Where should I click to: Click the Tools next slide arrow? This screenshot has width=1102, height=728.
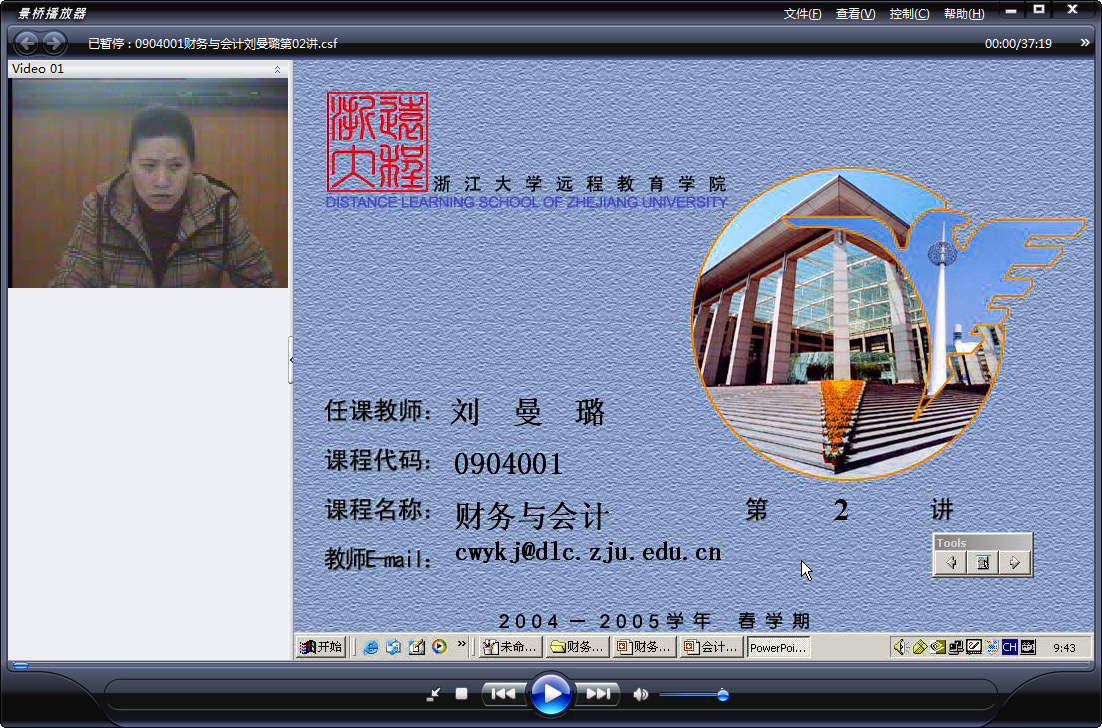pos(1013,562)
